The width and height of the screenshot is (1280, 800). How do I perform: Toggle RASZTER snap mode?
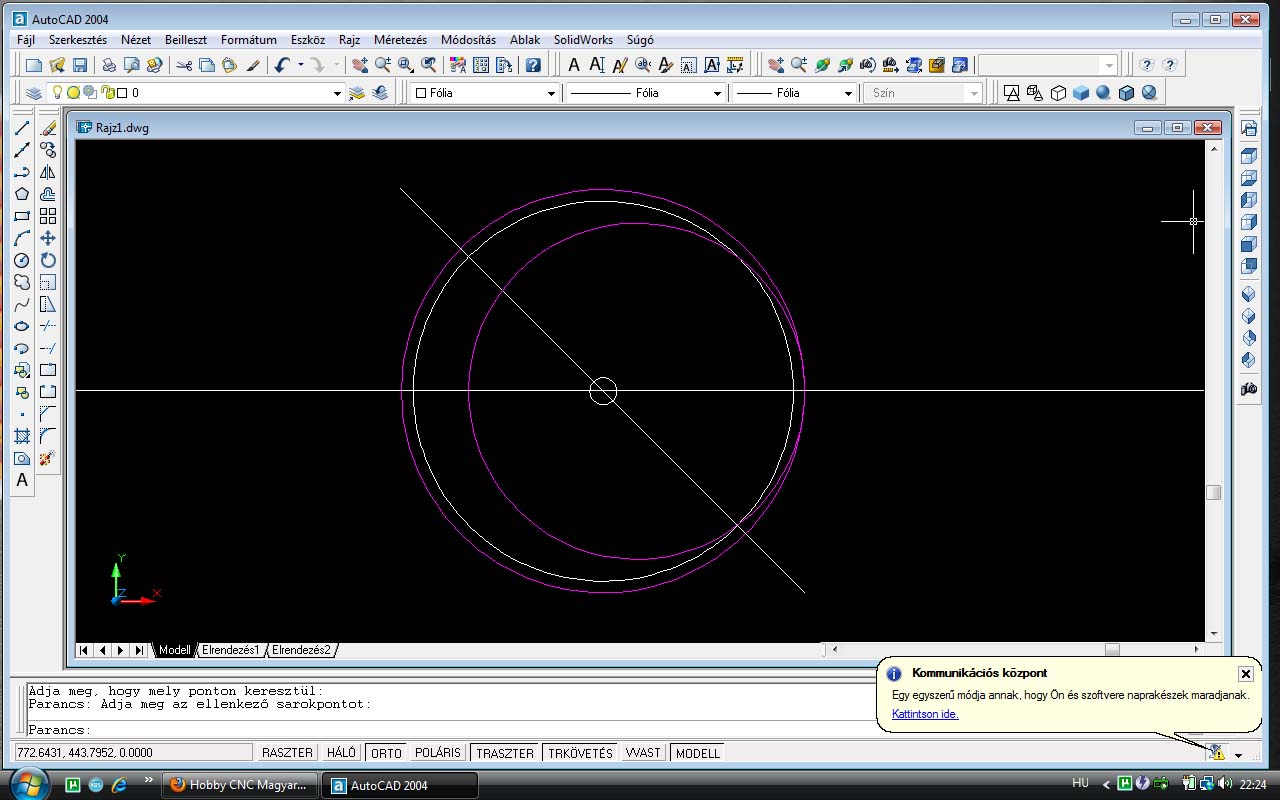(288, 753)
